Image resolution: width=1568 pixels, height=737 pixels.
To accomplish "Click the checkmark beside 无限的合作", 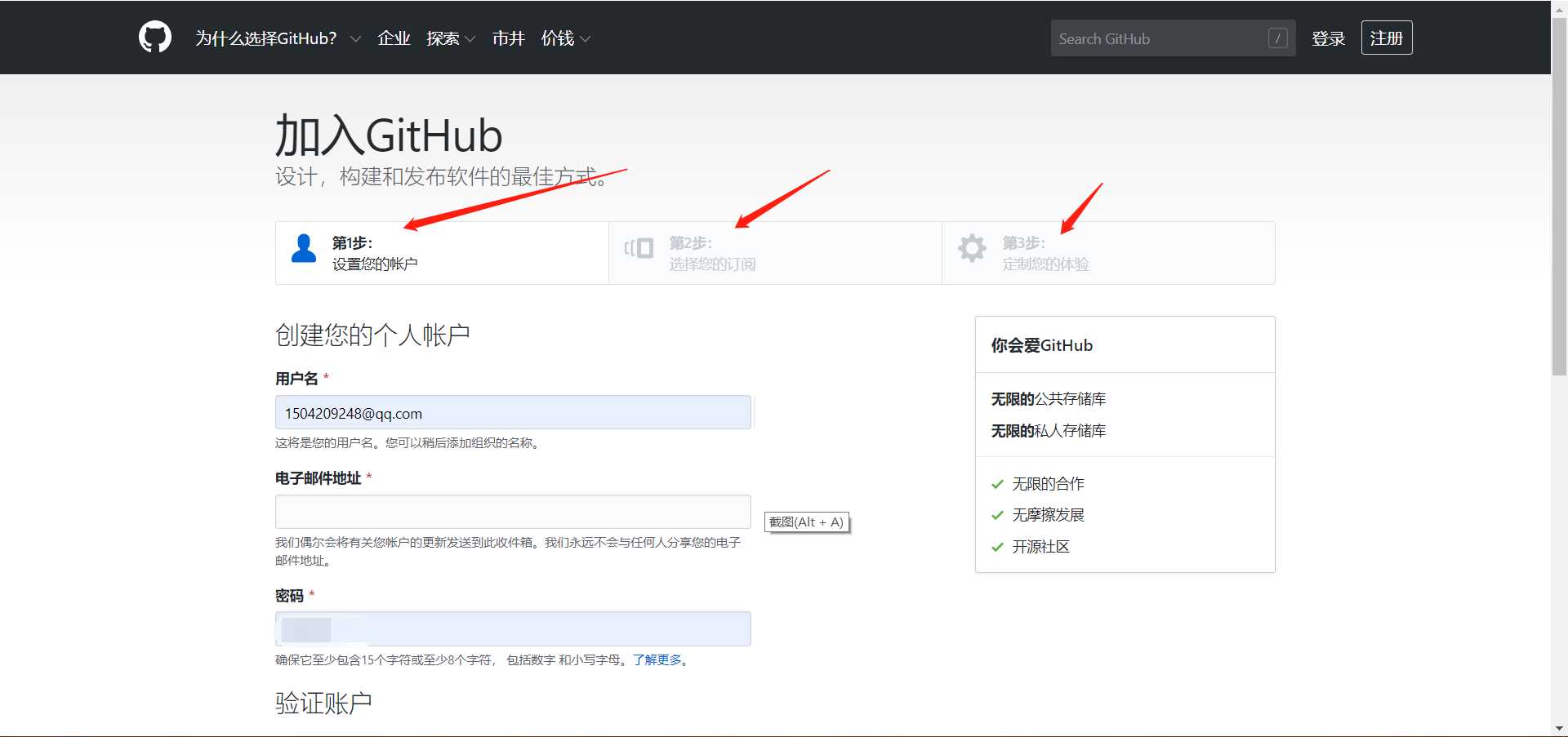I will coord(997,484).
